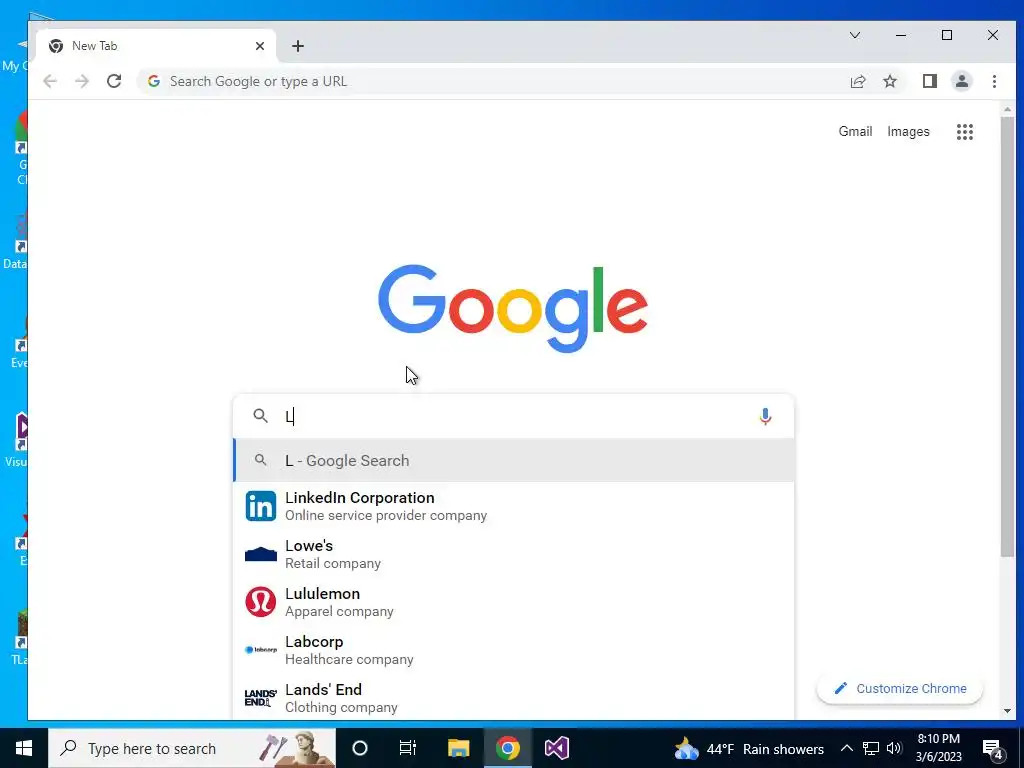Select the New Tab tab
Image resolution: width=1024 pixels, height=768 pixels.
click(156, 46)
